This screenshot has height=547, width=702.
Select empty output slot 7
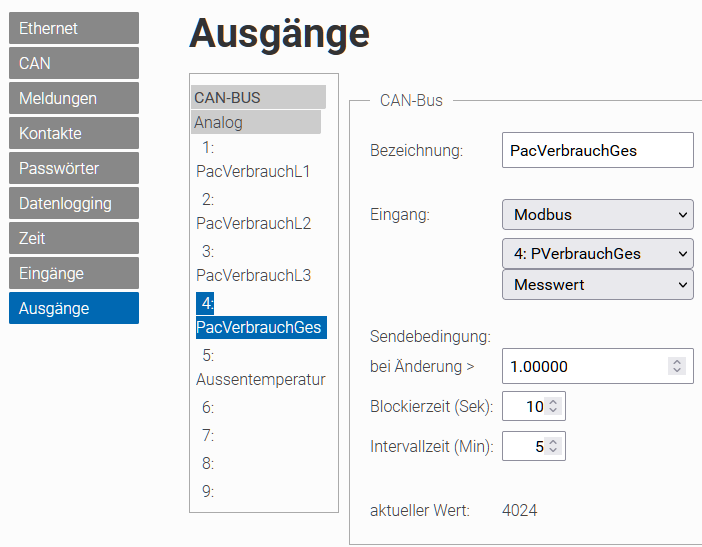pyautogui.click(x=208, y=435)
